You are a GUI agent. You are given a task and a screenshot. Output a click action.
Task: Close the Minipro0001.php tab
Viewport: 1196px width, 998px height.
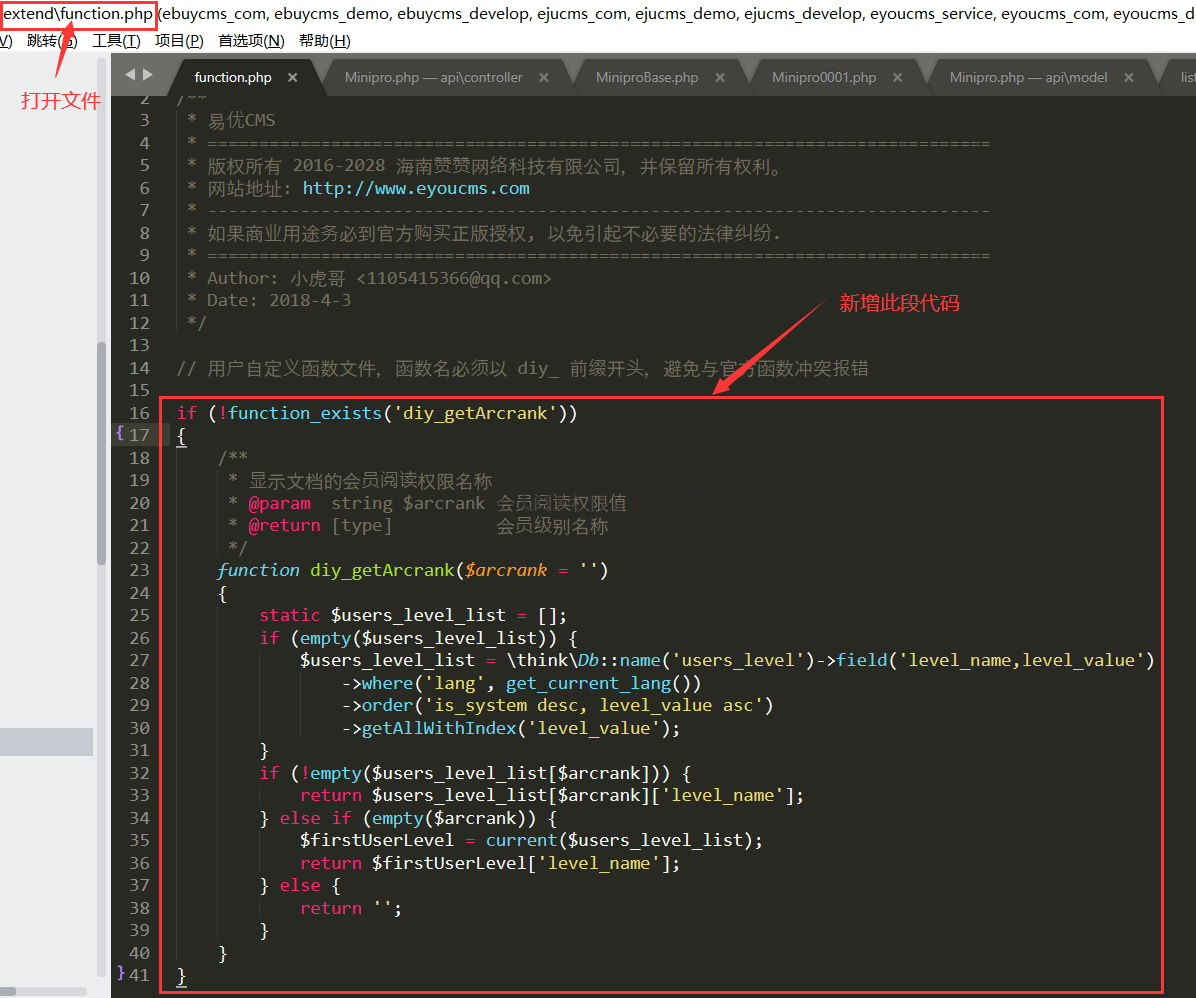pyautogui.click(x=897, y=77)
